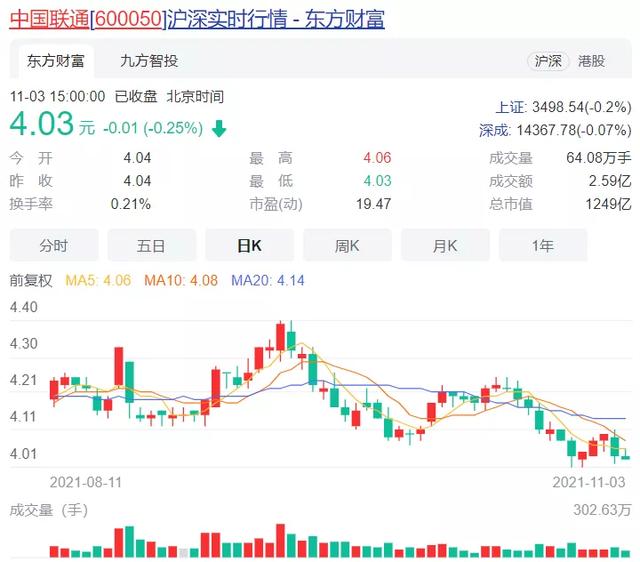Select the 月K chart tab
The width and height of the screenshot is (640, 562).
coord(445,246)
